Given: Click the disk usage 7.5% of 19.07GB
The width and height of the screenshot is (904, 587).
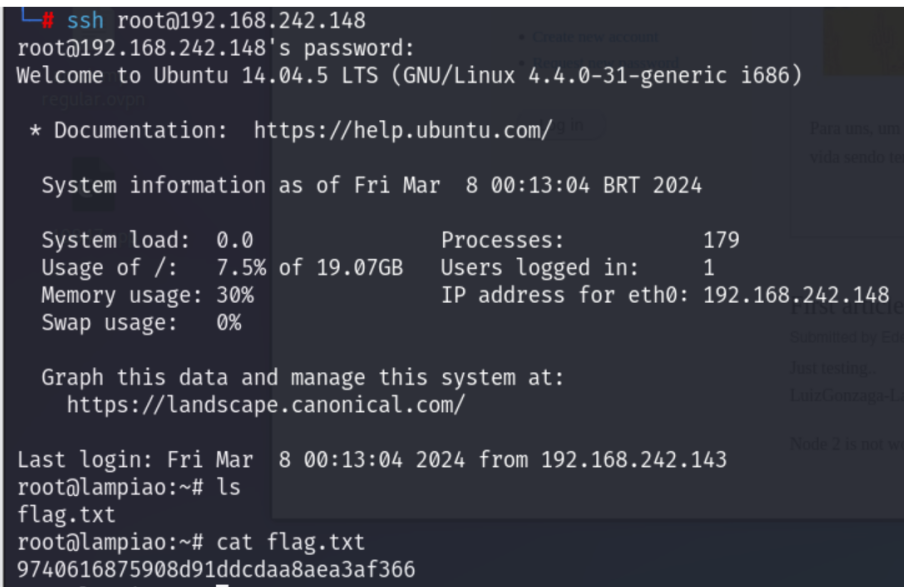Looking at the screenshot, I should 308,268.
